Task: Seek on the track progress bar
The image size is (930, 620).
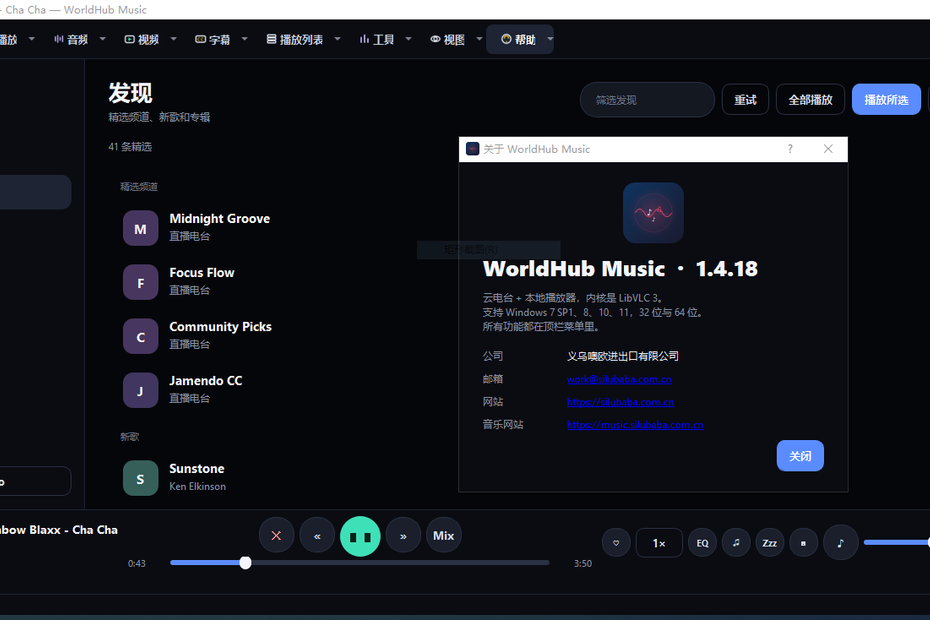Action: tap(359, 562)
